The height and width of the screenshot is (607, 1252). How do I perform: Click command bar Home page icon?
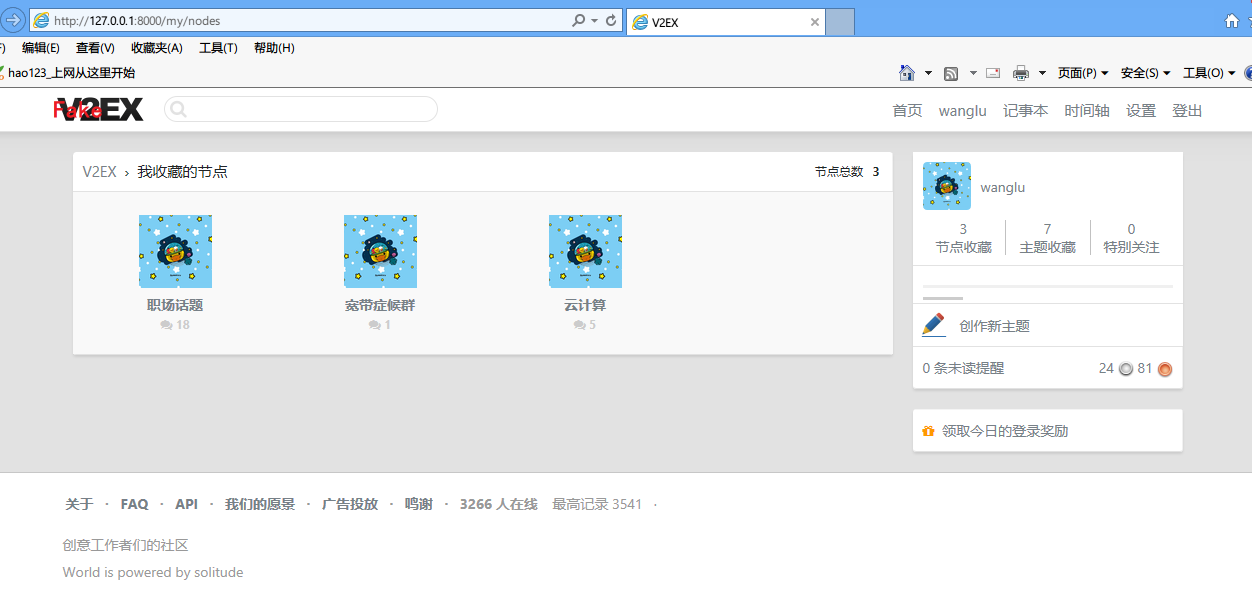(x=907, y=73)
